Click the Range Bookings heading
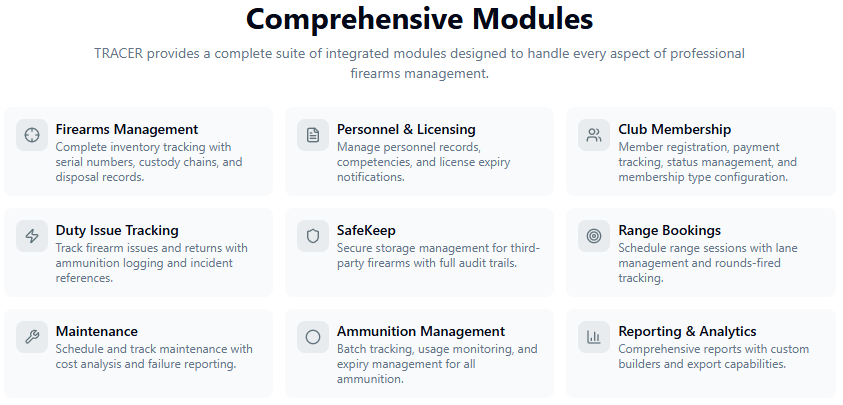Image resolution: width=843 pixels, height=405 pixels. (x=669, y=230)
